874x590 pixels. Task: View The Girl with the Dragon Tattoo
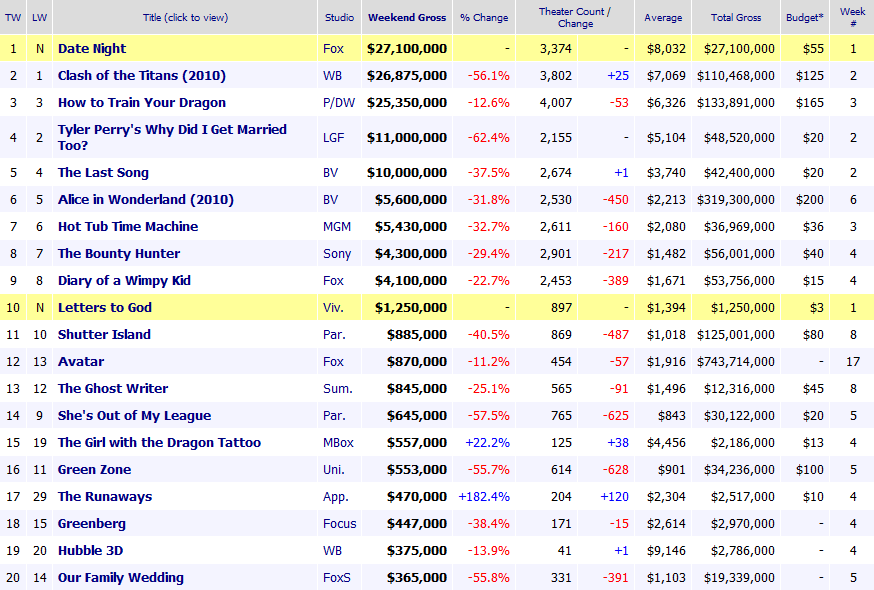[159, 442]
